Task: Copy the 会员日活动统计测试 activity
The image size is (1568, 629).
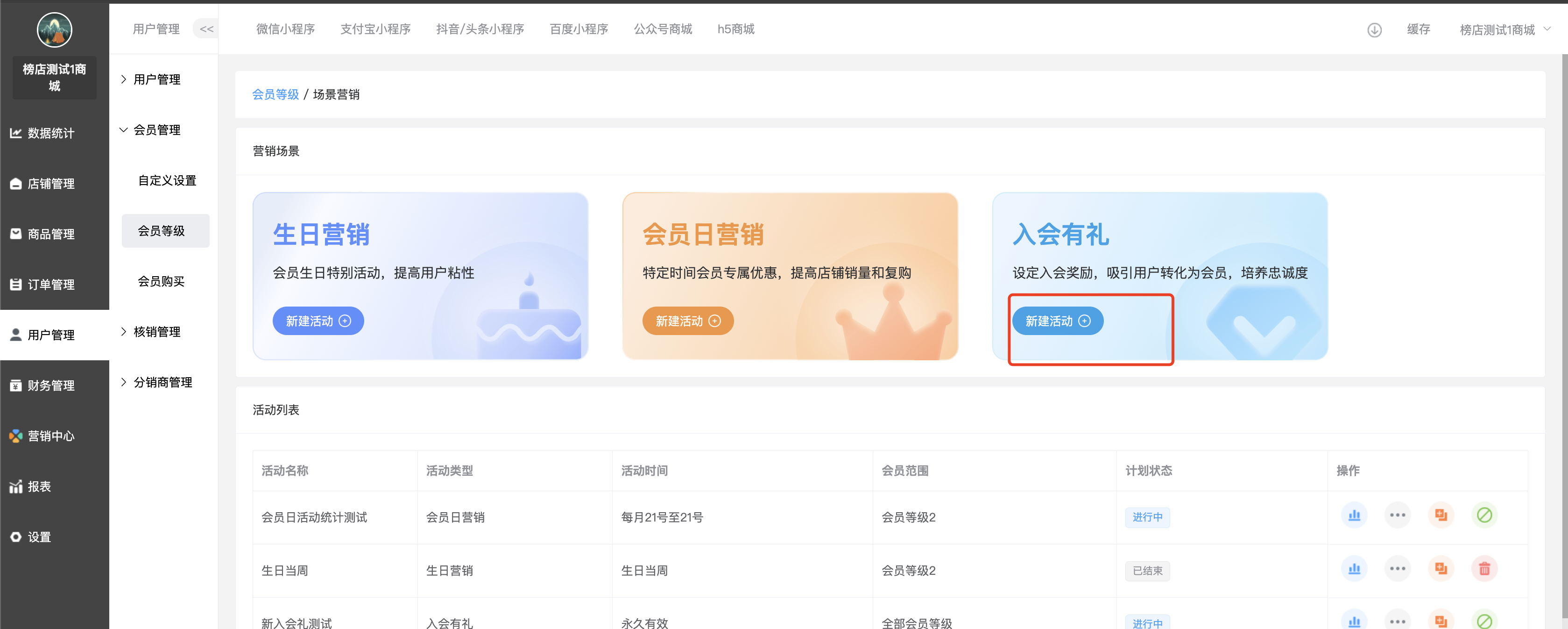Action: (1440, 516)
